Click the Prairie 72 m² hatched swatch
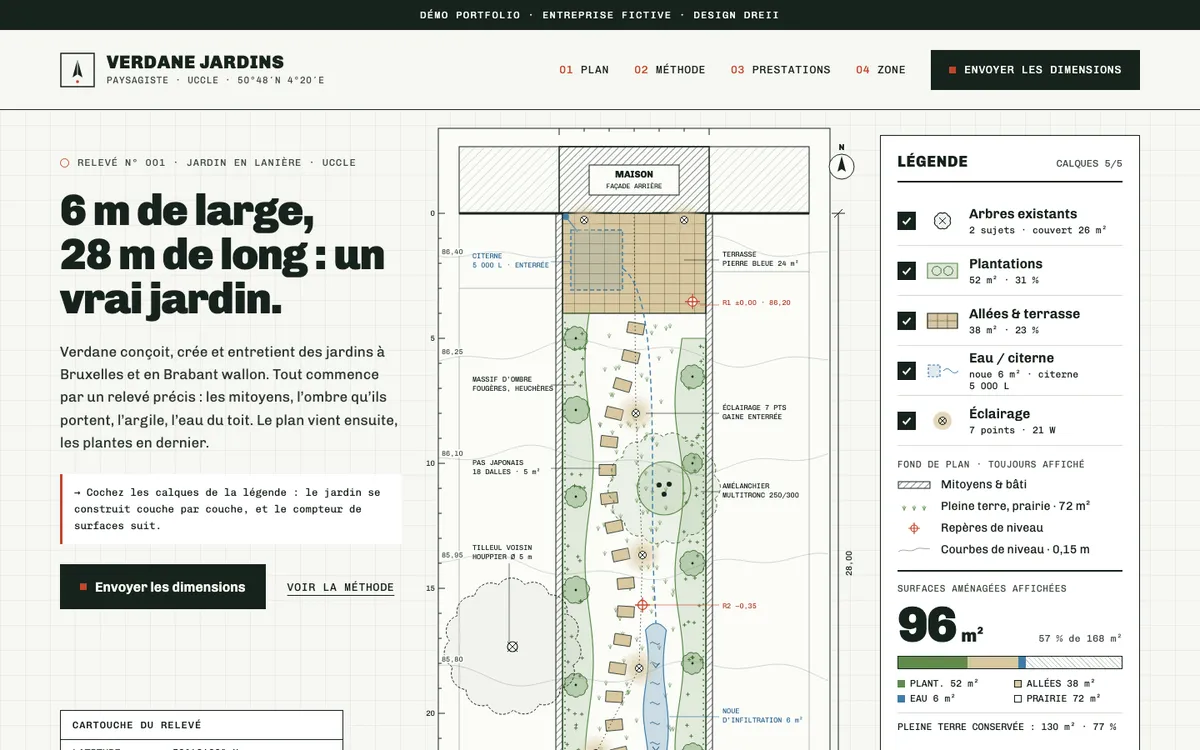This screenshot has width=1200, height=750. coord(1019,698)
